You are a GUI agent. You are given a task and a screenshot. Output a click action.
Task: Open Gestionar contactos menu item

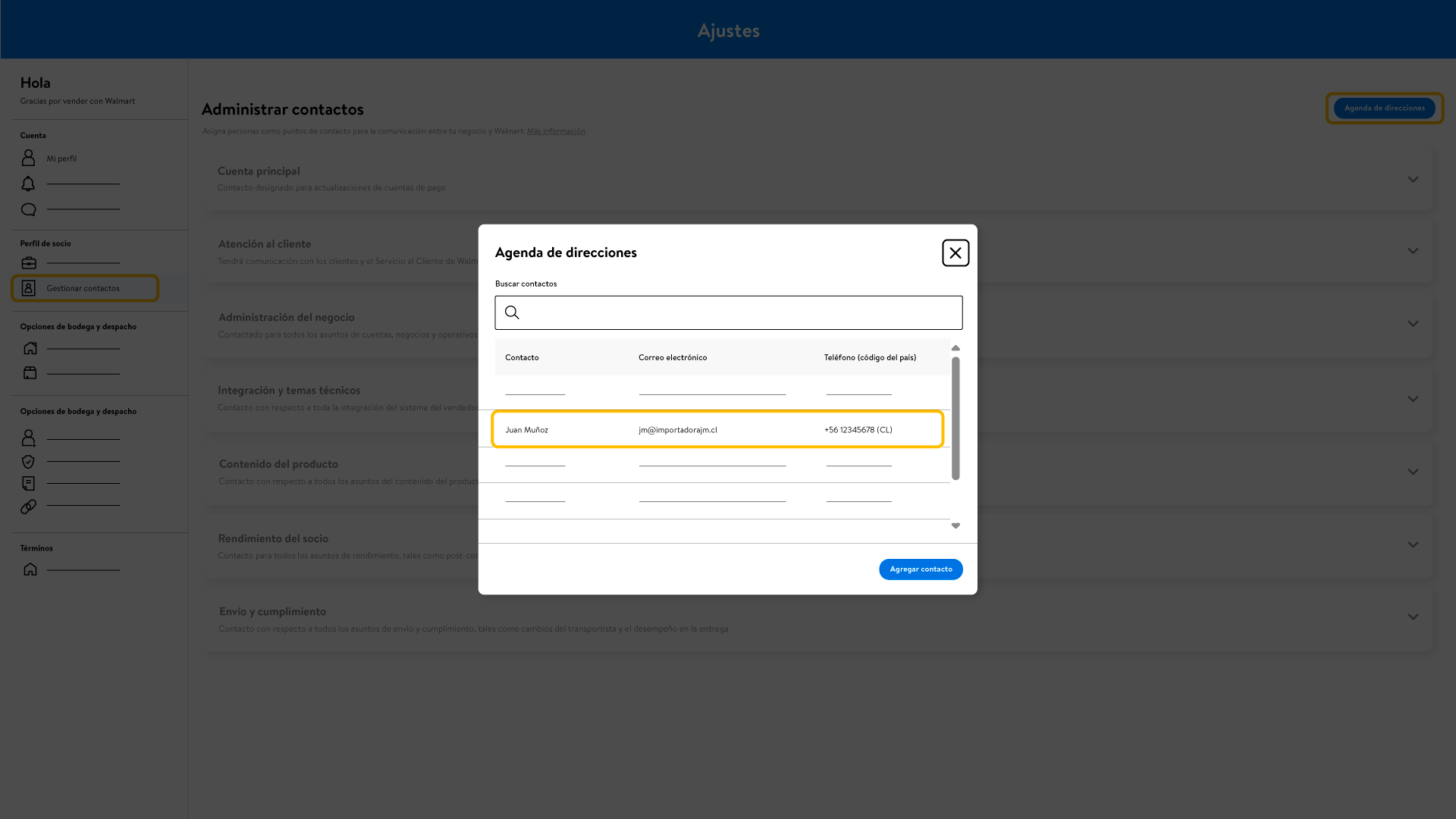[x=83, y=288]
